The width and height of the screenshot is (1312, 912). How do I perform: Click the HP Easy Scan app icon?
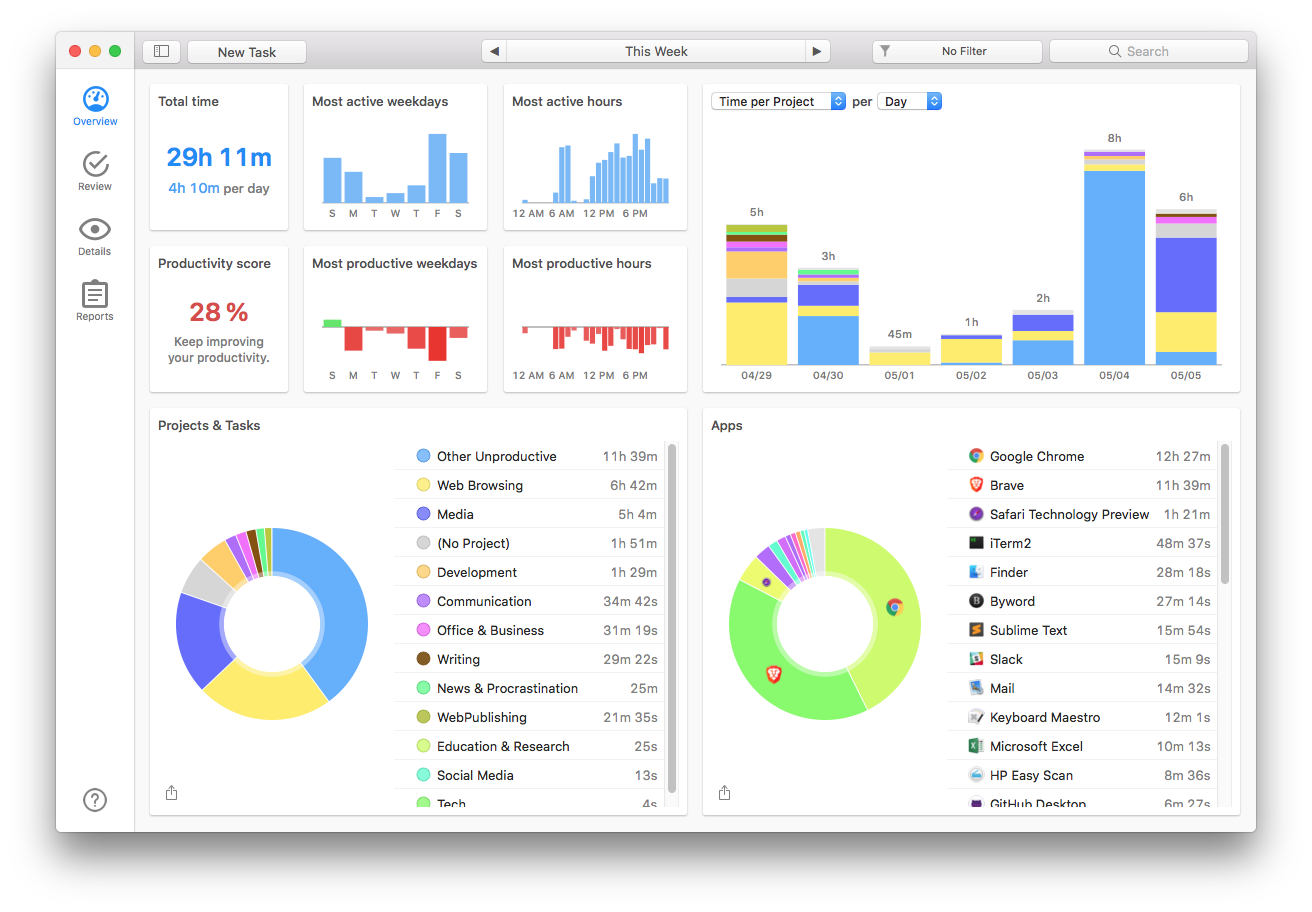976,775
